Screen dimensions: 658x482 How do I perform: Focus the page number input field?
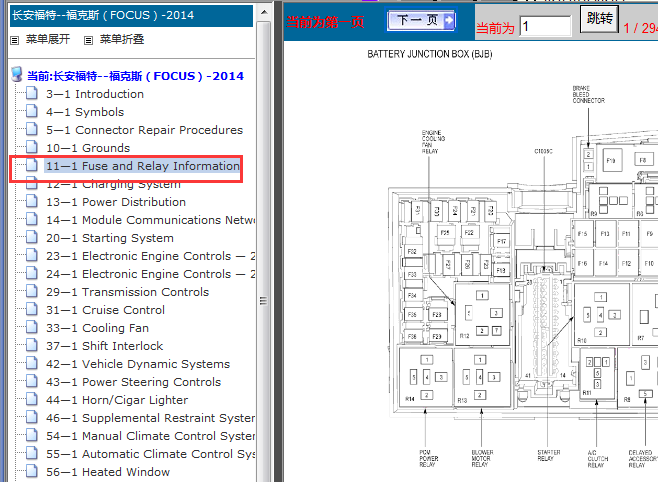pos(545,26)
